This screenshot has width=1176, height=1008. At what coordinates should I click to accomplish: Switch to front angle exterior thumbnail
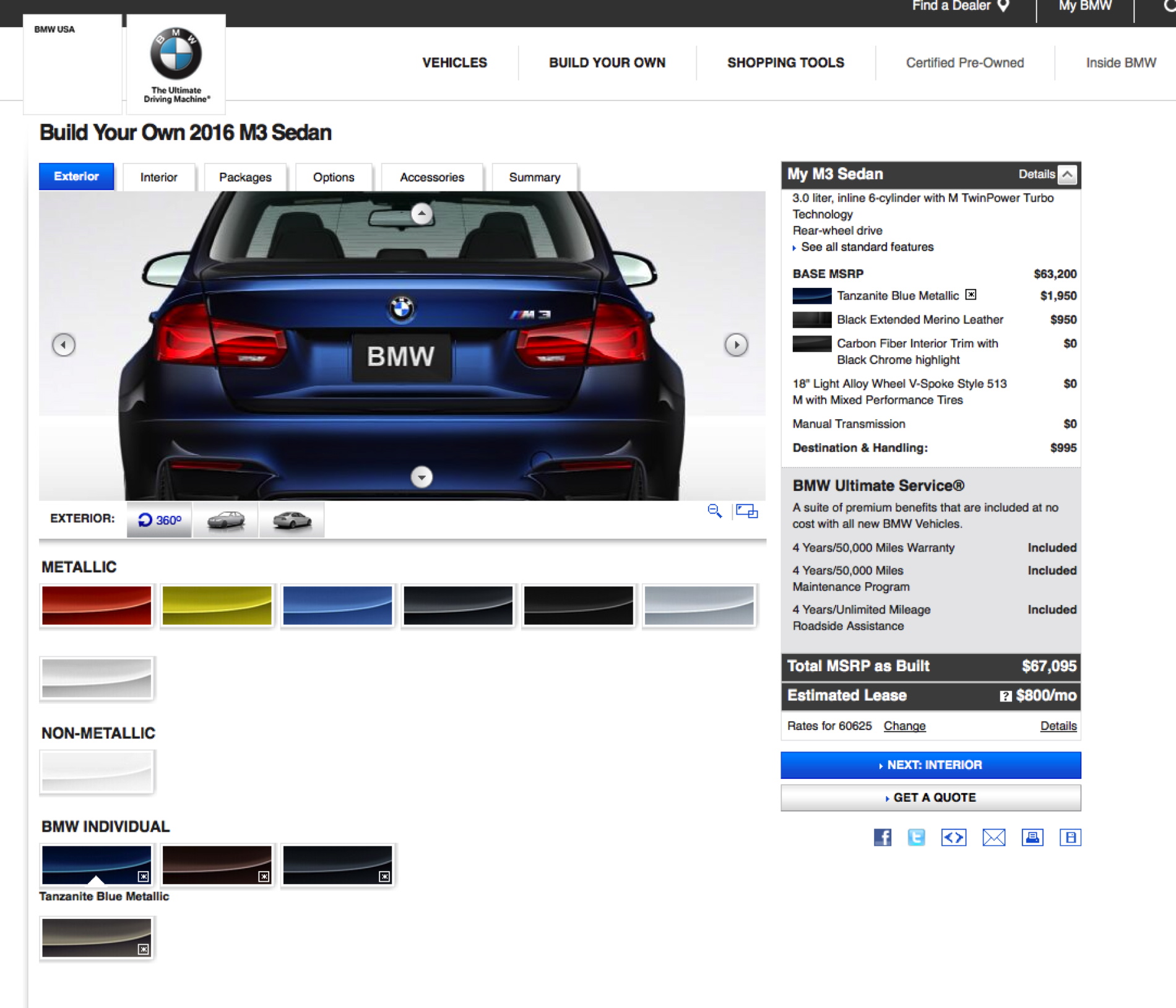click(226, 520)
